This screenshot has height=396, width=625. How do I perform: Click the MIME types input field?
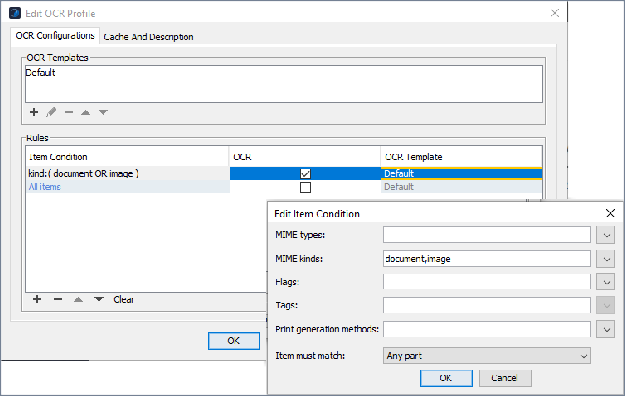click(487, 234)
